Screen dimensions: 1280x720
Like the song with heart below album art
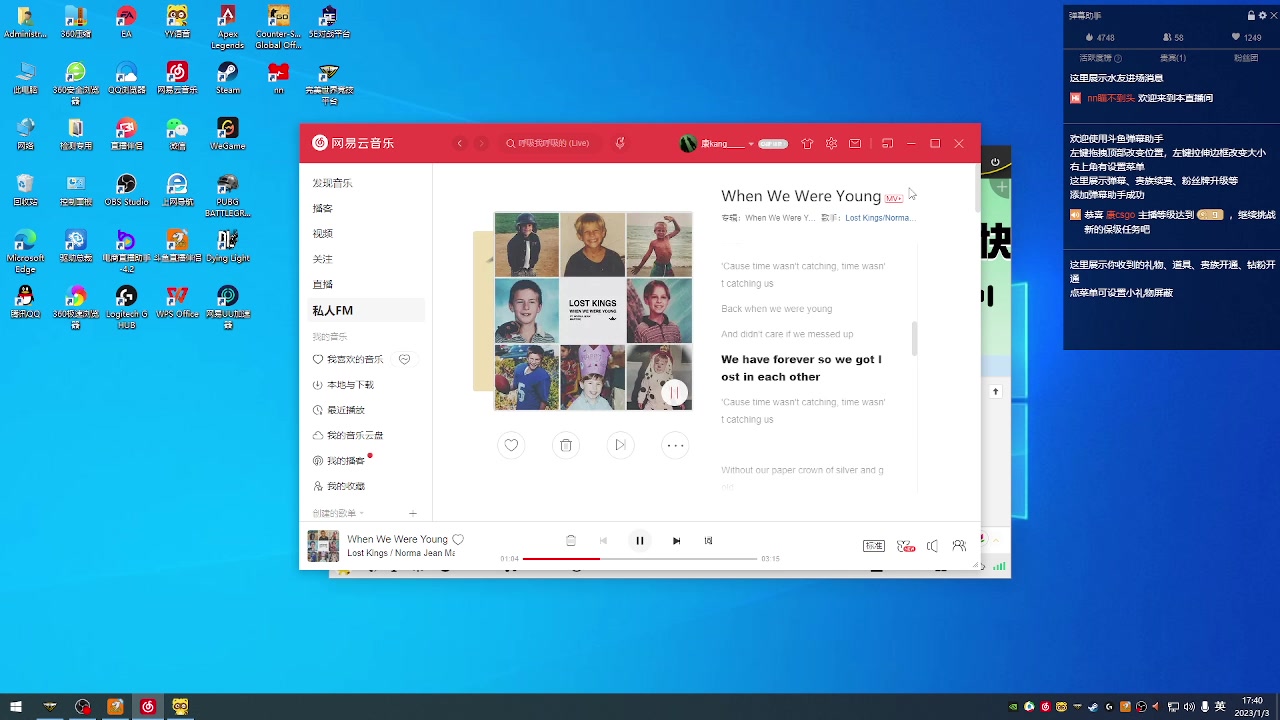pyautogui.click(x=511, y=445)
